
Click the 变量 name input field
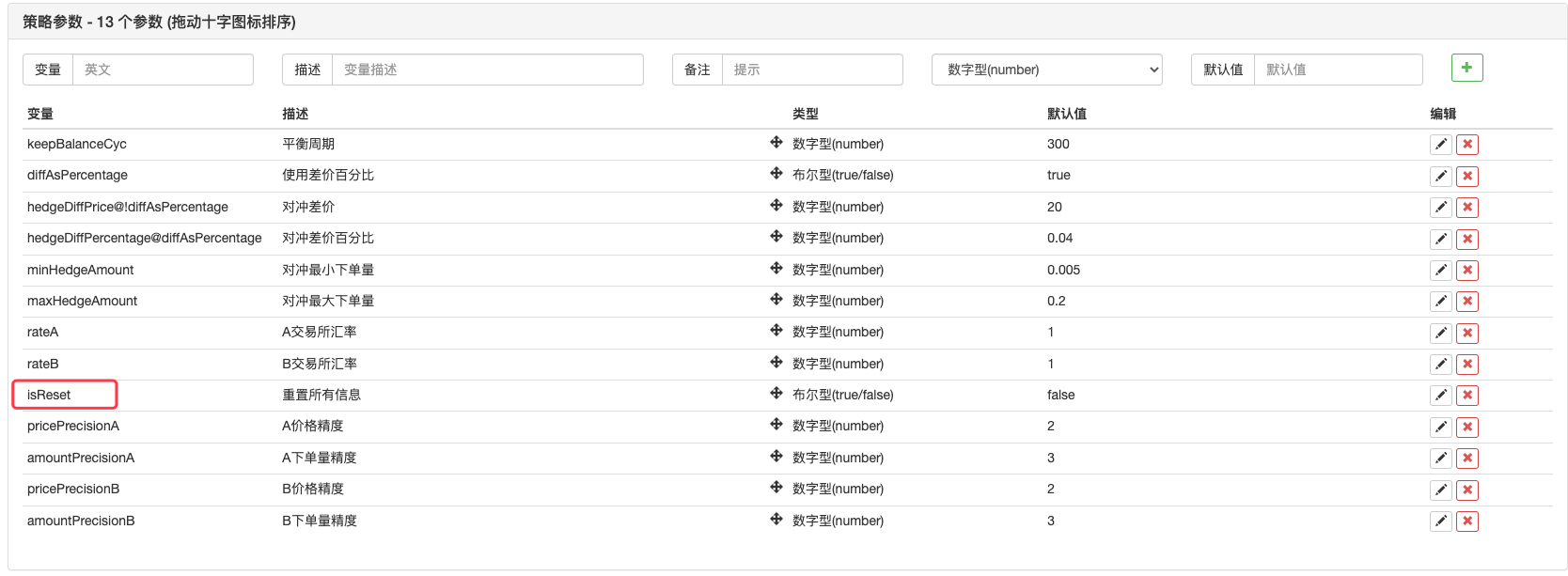[163, 70]
